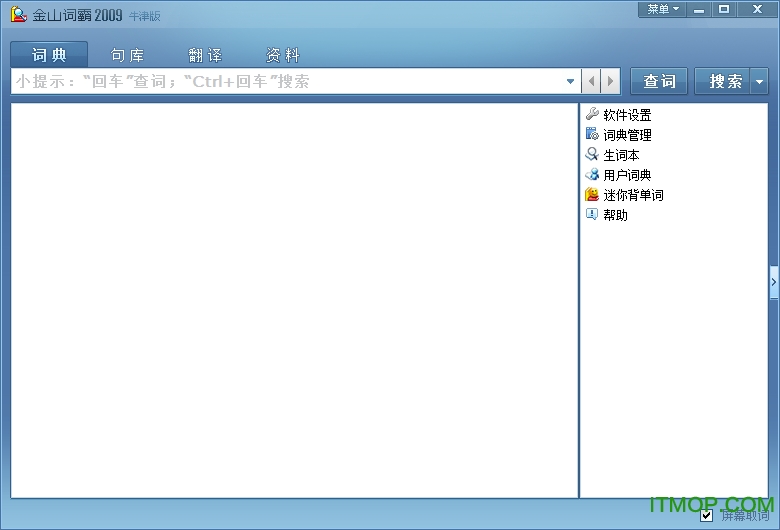780x530 pixels.
Task: Click the 生词本 magnifier icon
Action: pos(592,155)
